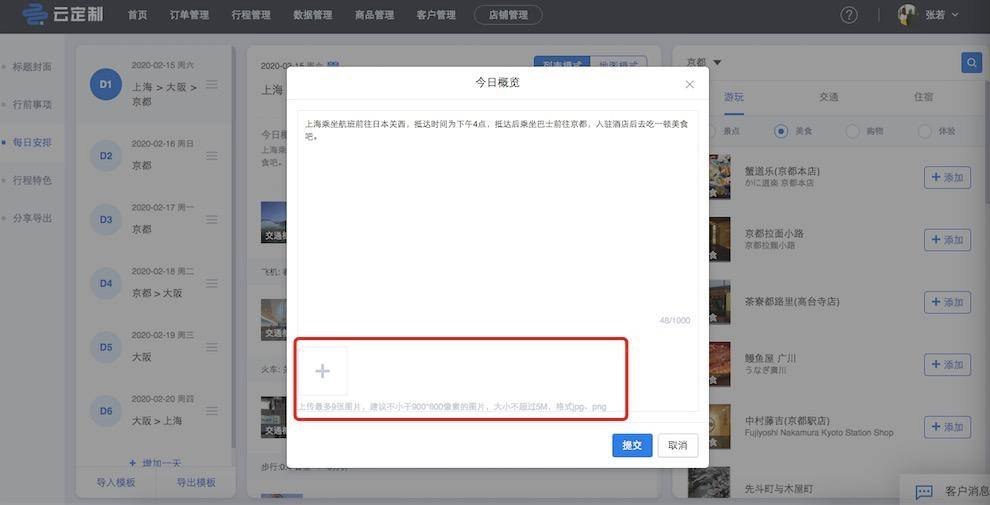This screenshot has height=505, width=990.
Task: Switch to the 住宿 tab
Action: [923, 97]
